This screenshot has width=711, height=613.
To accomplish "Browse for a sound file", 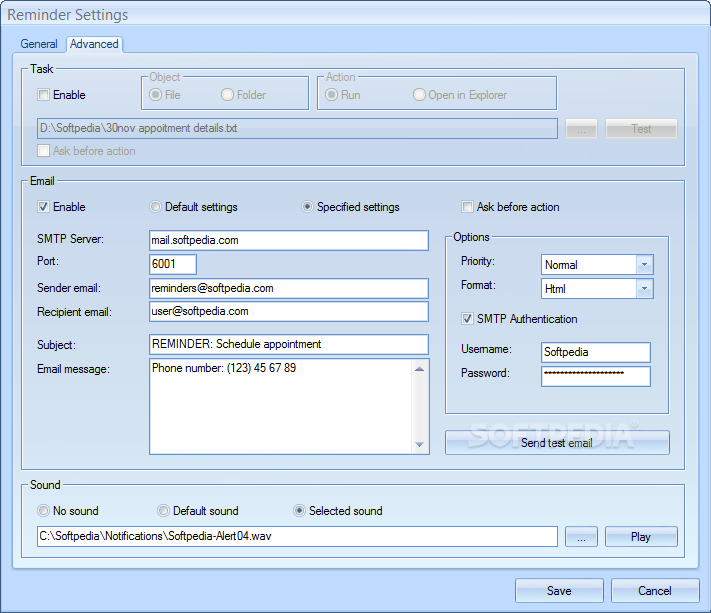I will pos(581,537).
